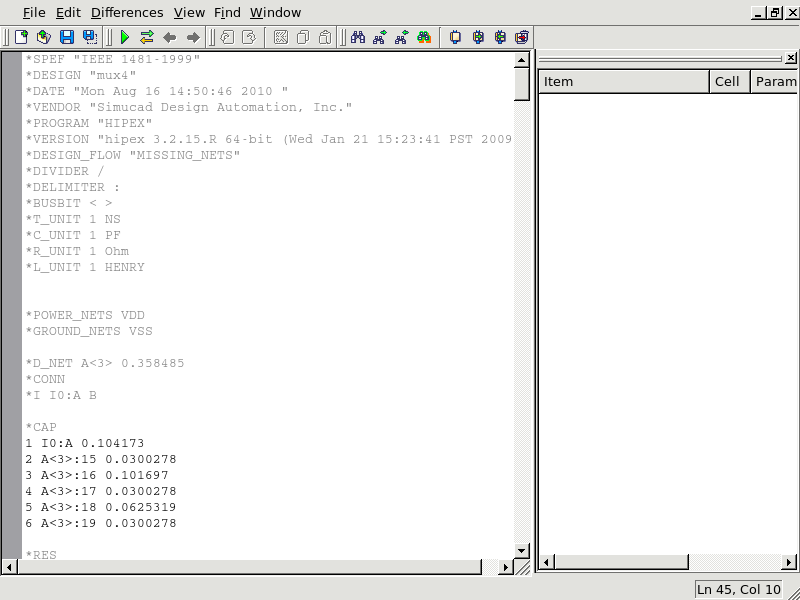Click the Open file toolbar icon
This screenshot has width=800, height=600.
tap(43, 37)
